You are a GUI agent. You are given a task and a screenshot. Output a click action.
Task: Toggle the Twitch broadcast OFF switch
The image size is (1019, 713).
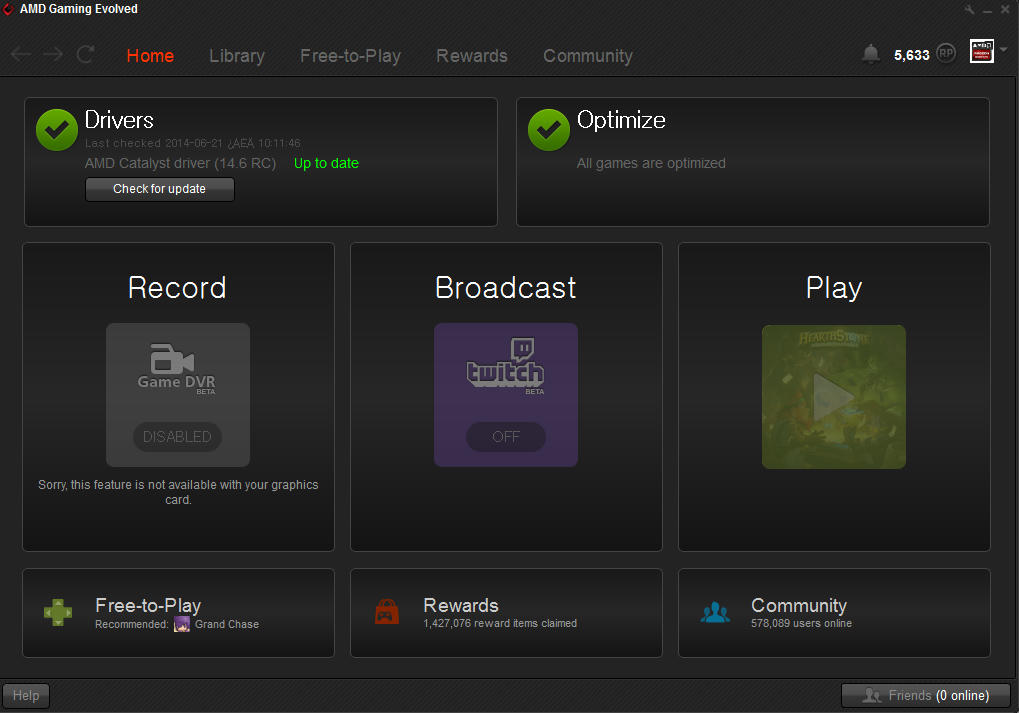[506, 437]
